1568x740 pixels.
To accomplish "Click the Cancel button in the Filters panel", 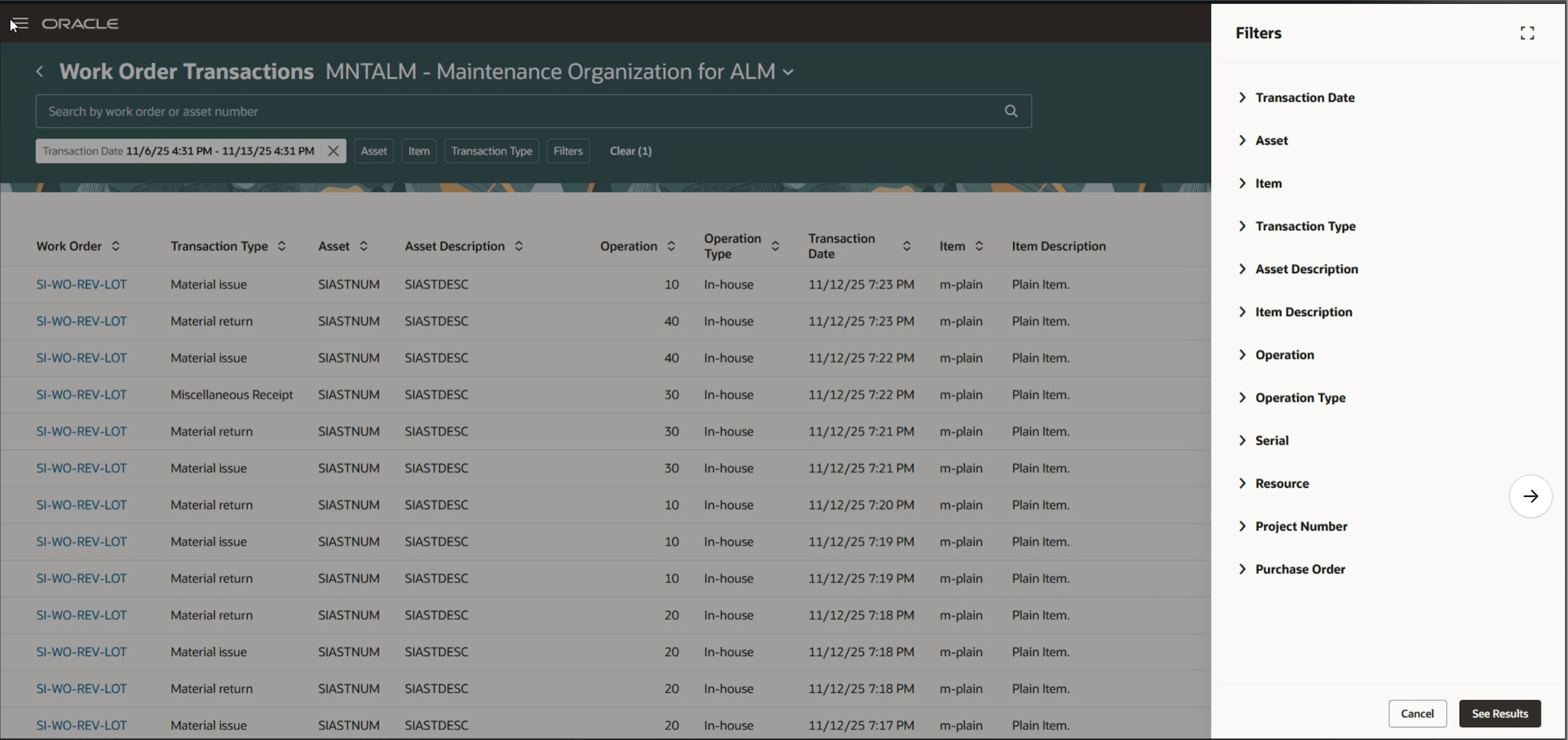I will coord(1417,713).
